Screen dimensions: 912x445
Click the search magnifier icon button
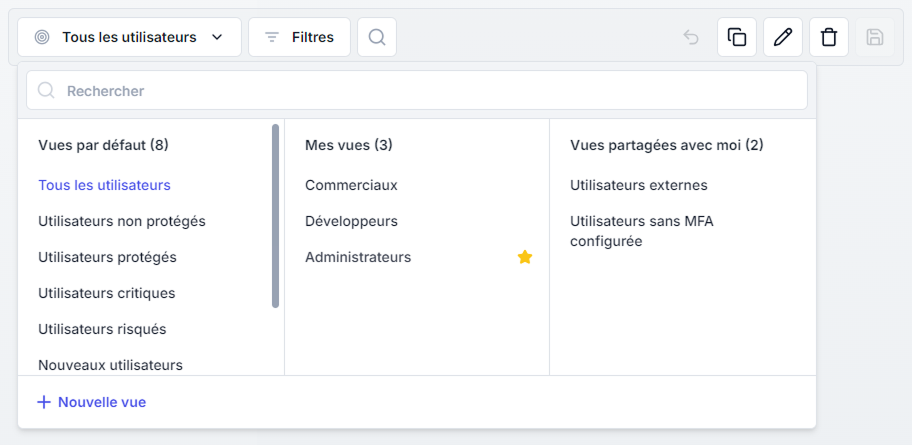point(377,37)
